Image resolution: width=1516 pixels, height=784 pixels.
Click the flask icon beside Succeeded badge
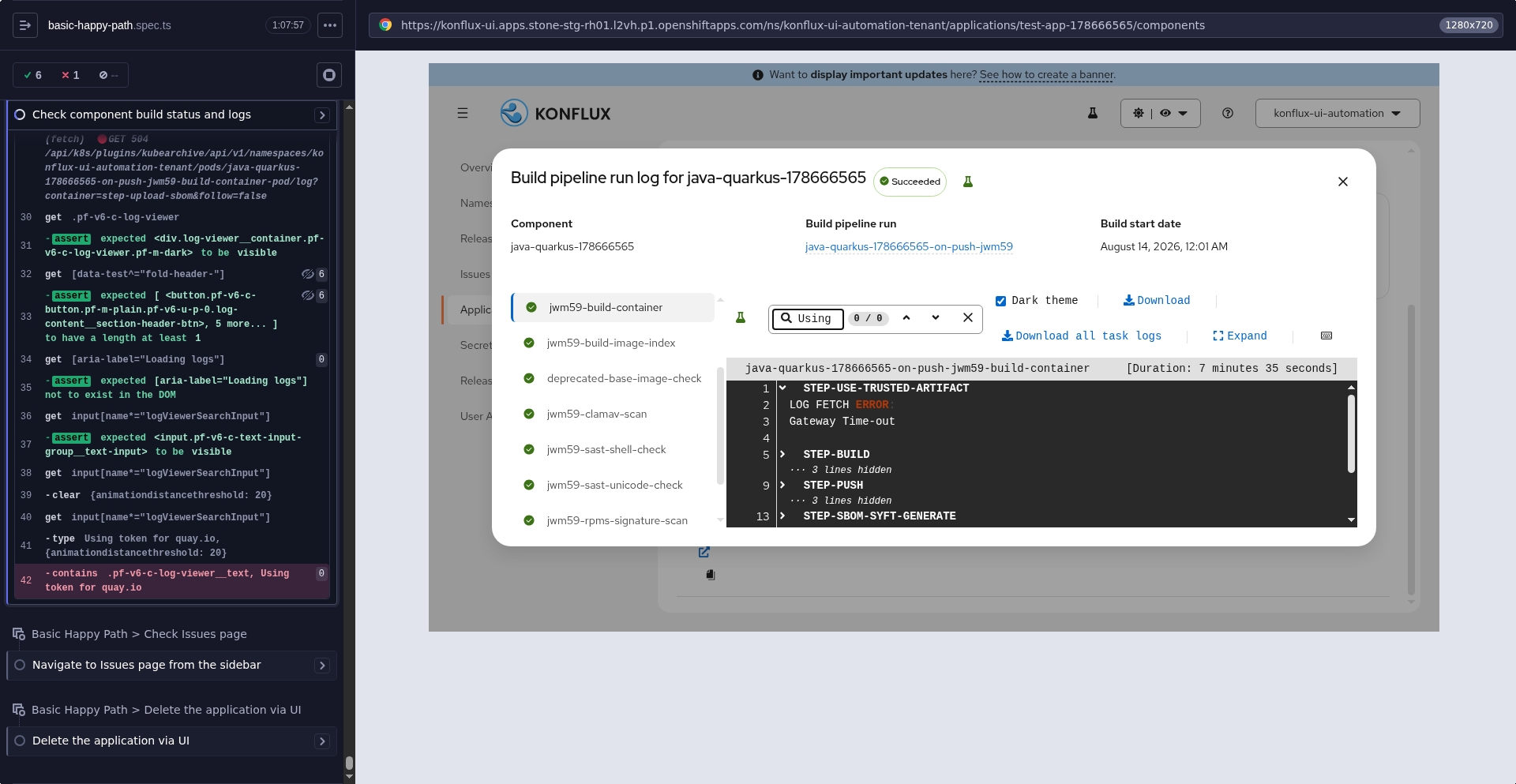pos(968,182)
